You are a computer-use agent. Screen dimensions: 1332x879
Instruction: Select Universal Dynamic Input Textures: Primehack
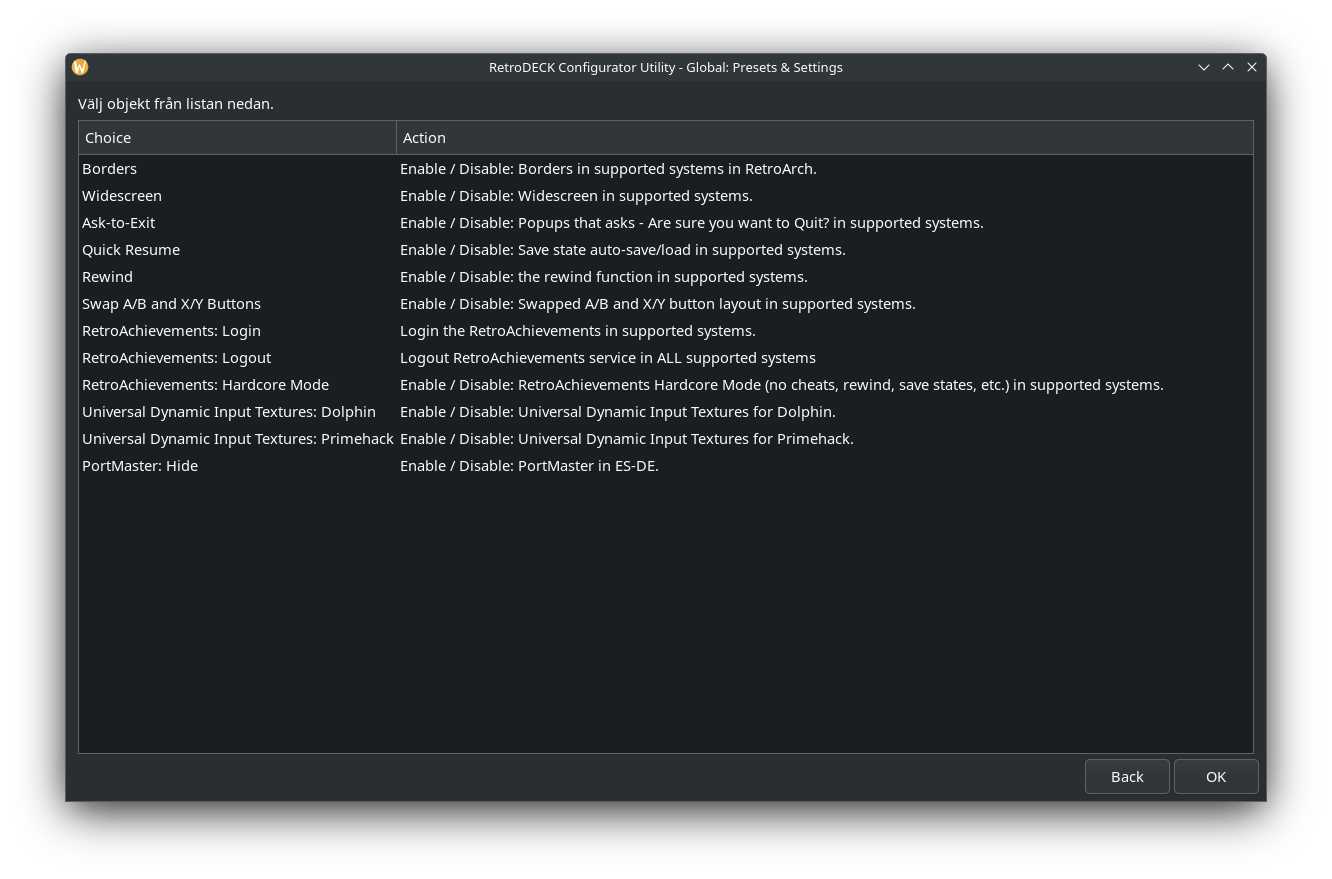pos(238,439)
